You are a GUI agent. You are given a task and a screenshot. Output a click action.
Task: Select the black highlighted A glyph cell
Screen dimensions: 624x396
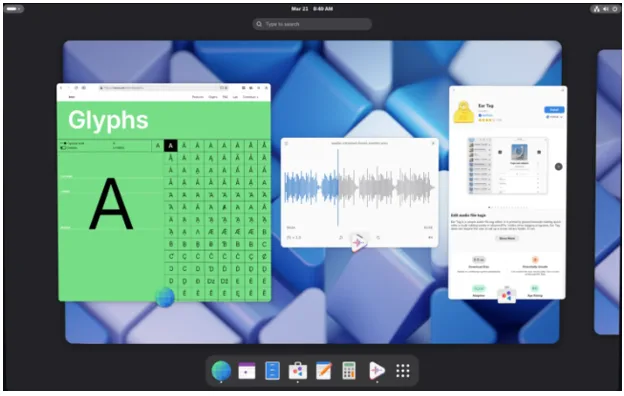point(170,146)
